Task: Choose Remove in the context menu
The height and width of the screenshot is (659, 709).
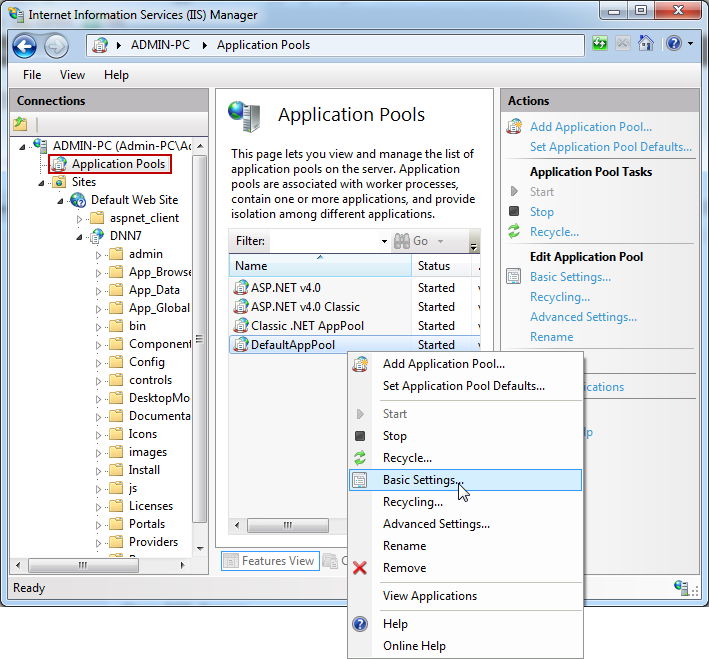Action: tap(465, 568)
